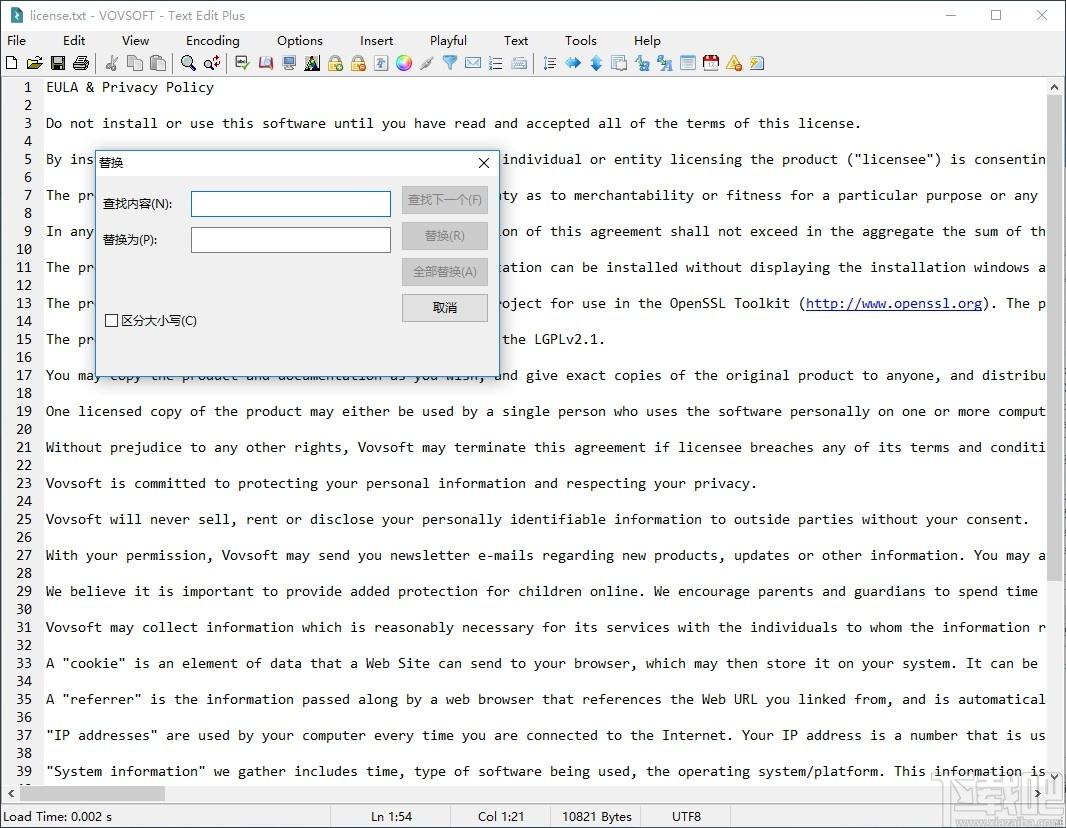Click the envelope email icon in the toolbar
Image resolution: width=1066 pixels, height=828 pixels.
(x=473, y=63)
